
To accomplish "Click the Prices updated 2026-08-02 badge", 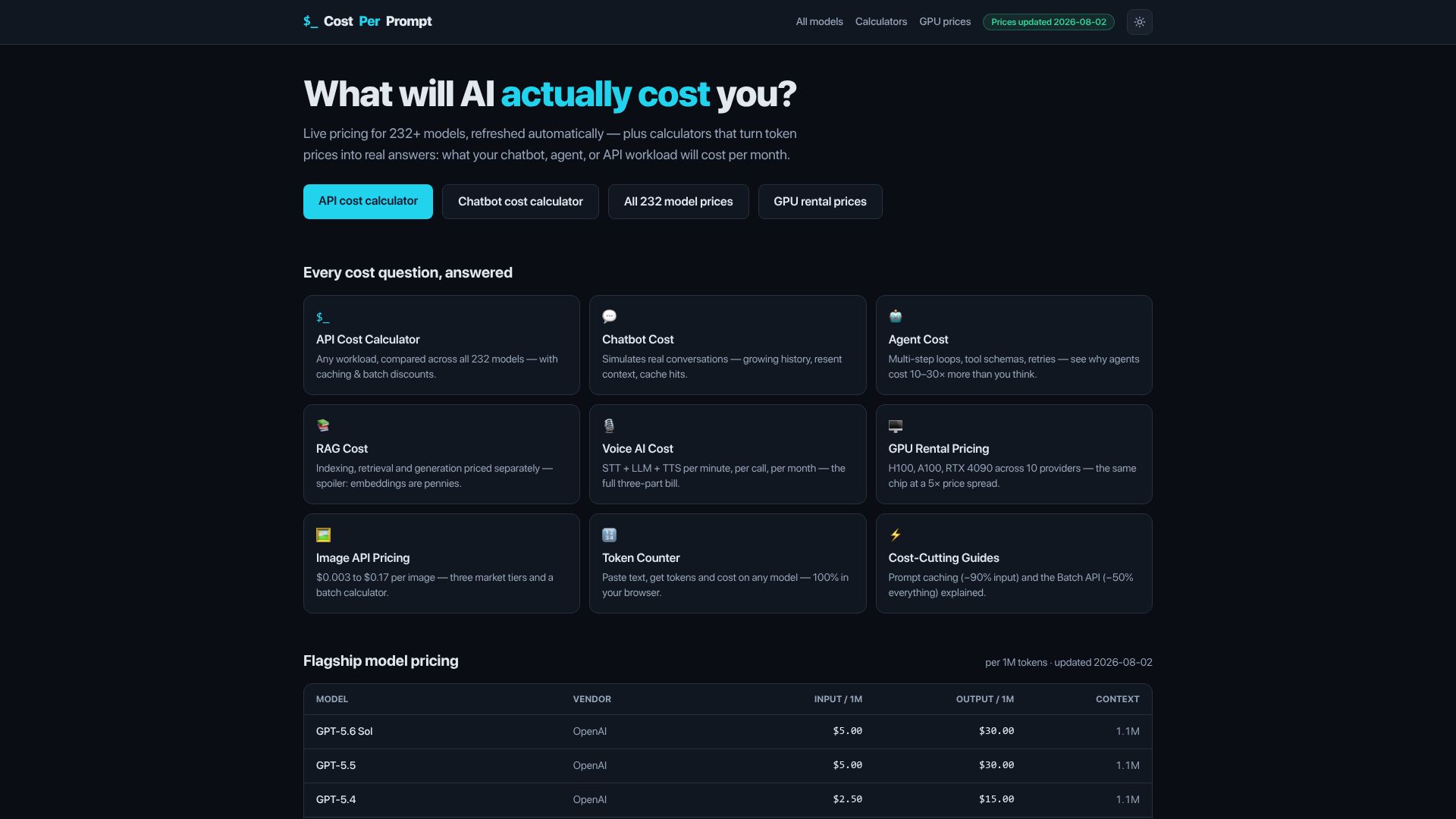I will point(1048,22).
